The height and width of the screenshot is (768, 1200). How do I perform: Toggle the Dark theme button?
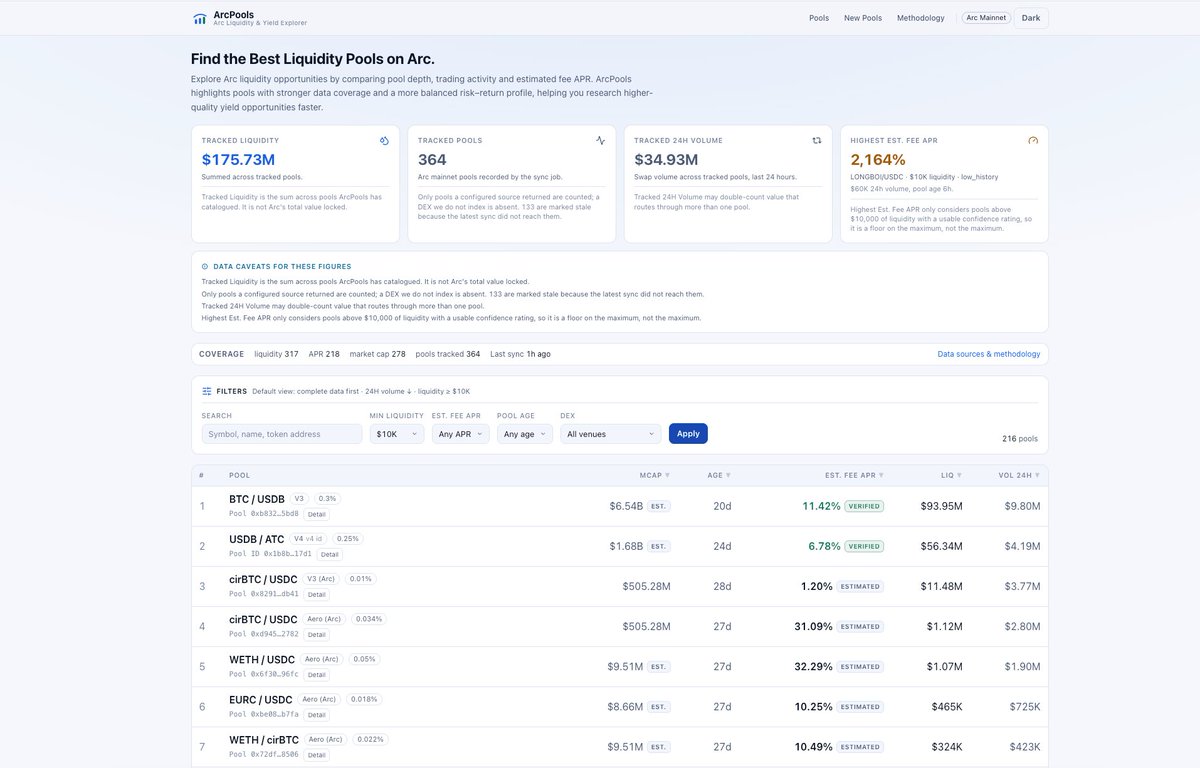pos(1031,18)
